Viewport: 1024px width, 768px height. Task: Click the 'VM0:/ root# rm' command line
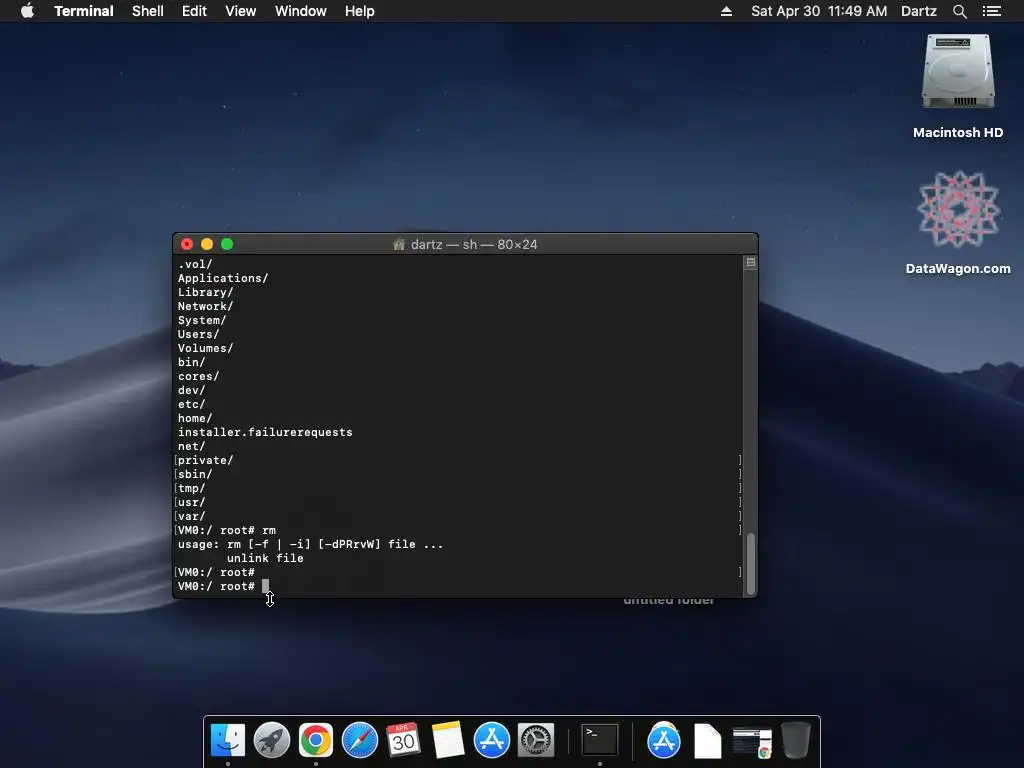(227, 530)
